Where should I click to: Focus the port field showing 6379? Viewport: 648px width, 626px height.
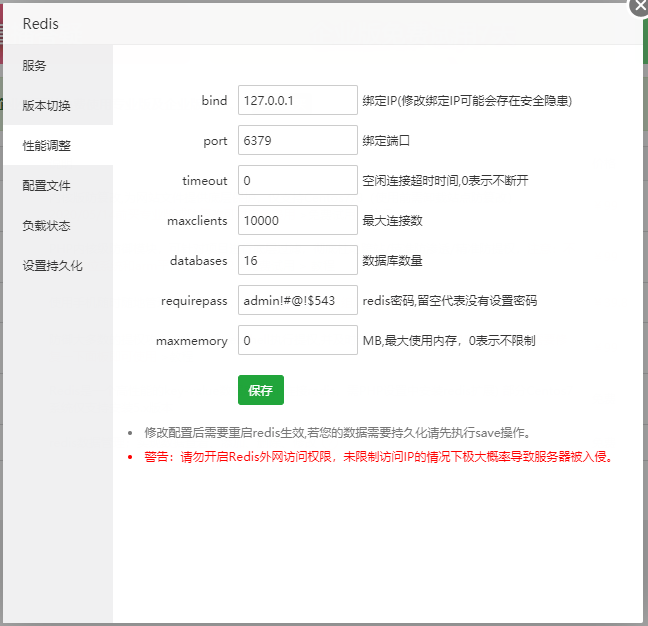298,140
